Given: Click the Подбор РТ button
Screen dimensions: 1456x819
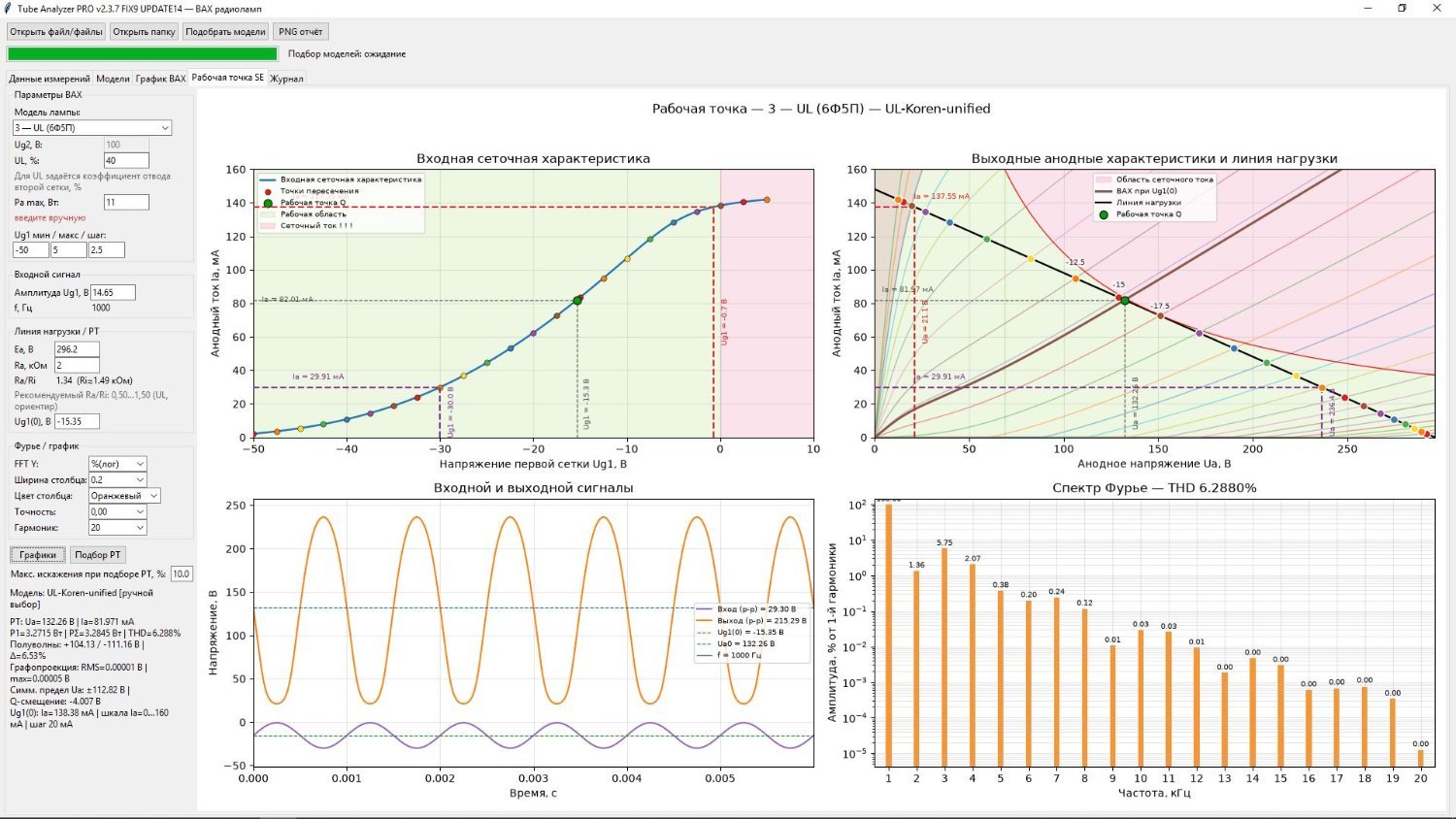Looking at the screenshot, I should pyautogui.click(x=98, y=555).
